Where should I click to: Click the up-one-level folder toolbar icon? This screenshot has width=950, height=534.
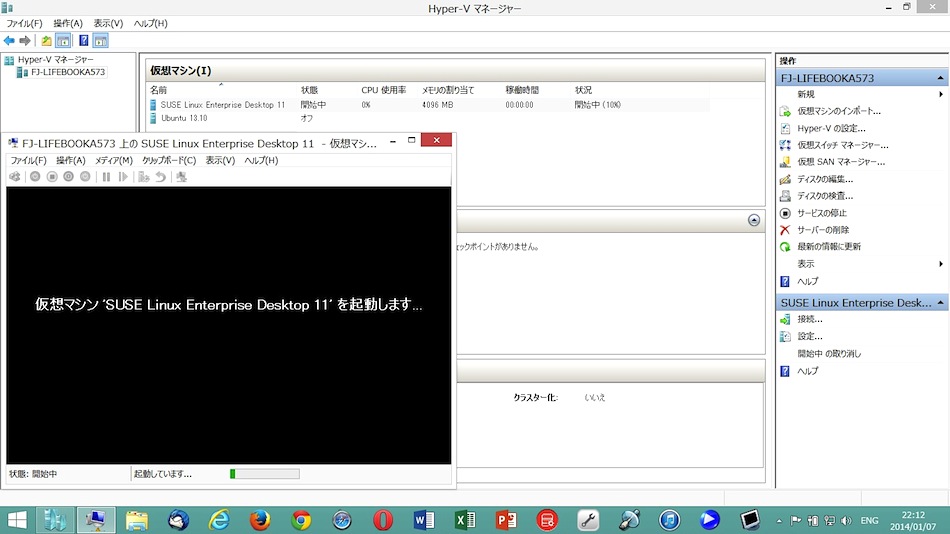46,41
